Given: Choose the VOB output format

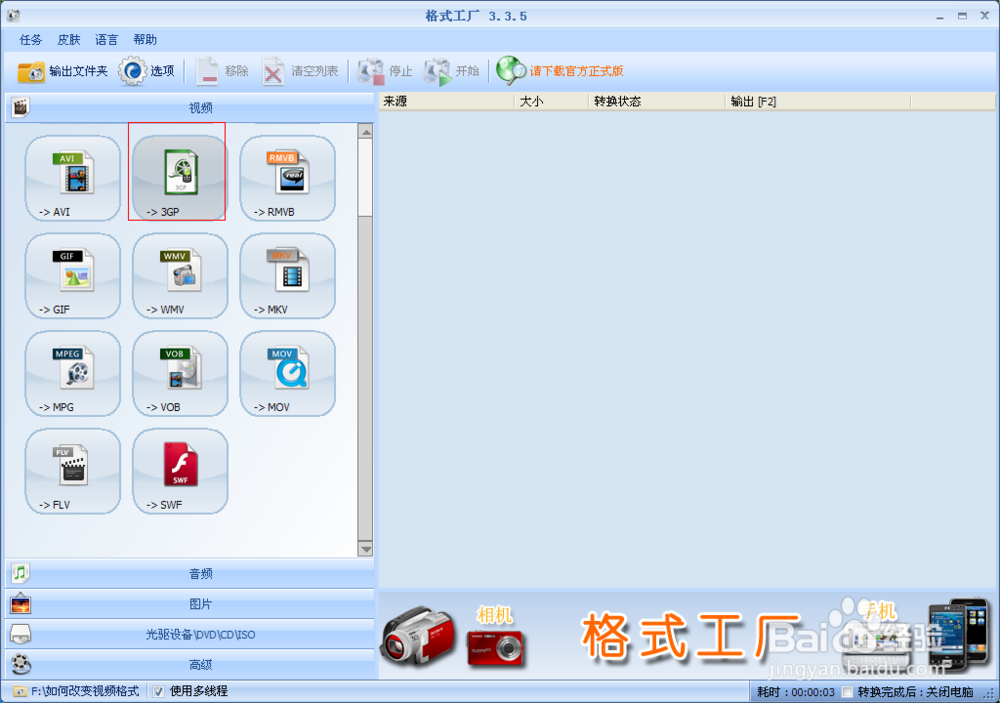Looking at the screenshot, I should point(179,376).
